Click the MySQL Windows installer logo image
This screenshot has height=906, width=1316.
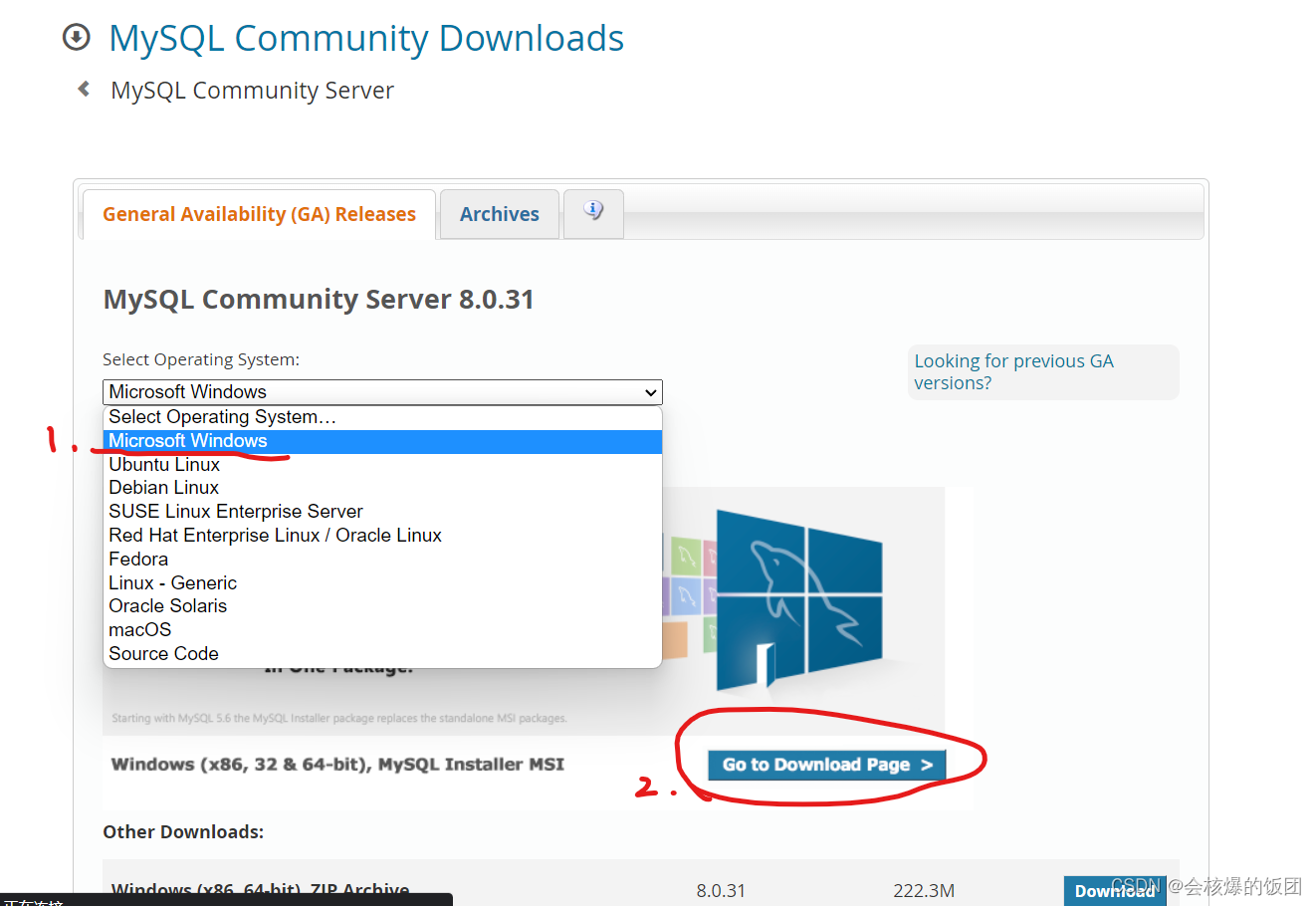tap(799, 599)
